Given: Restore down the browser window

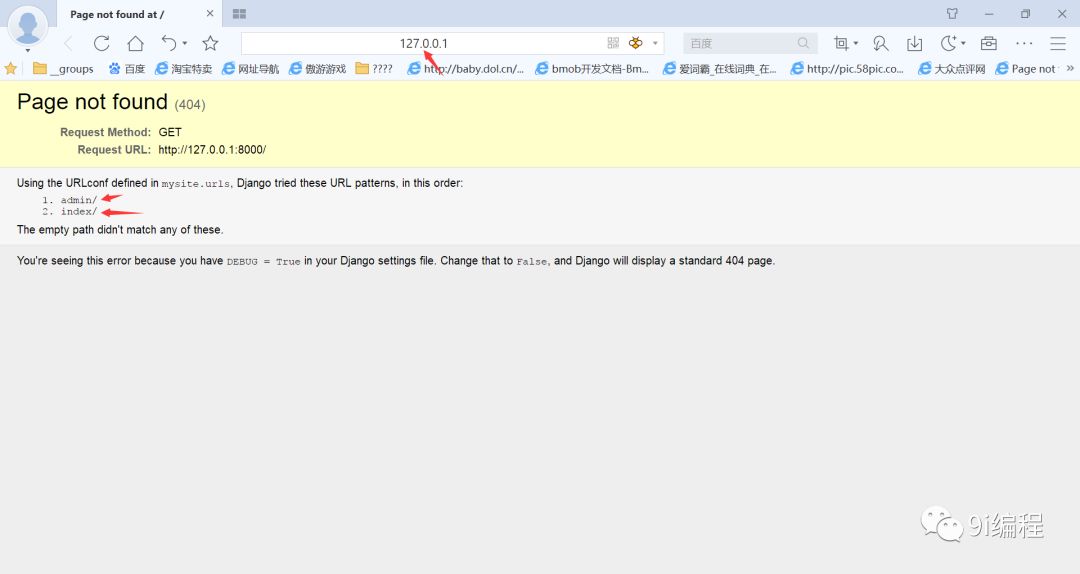Looking at the screenshot, I should click(x=1025, y=14).
